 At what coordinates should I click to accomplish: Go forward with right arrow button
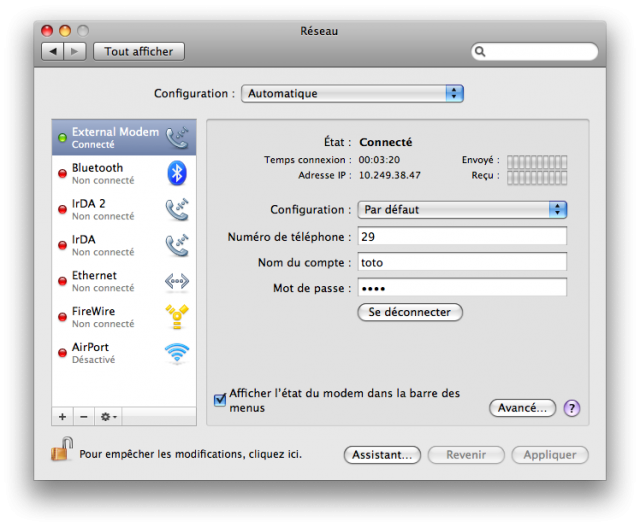(75, 51)
